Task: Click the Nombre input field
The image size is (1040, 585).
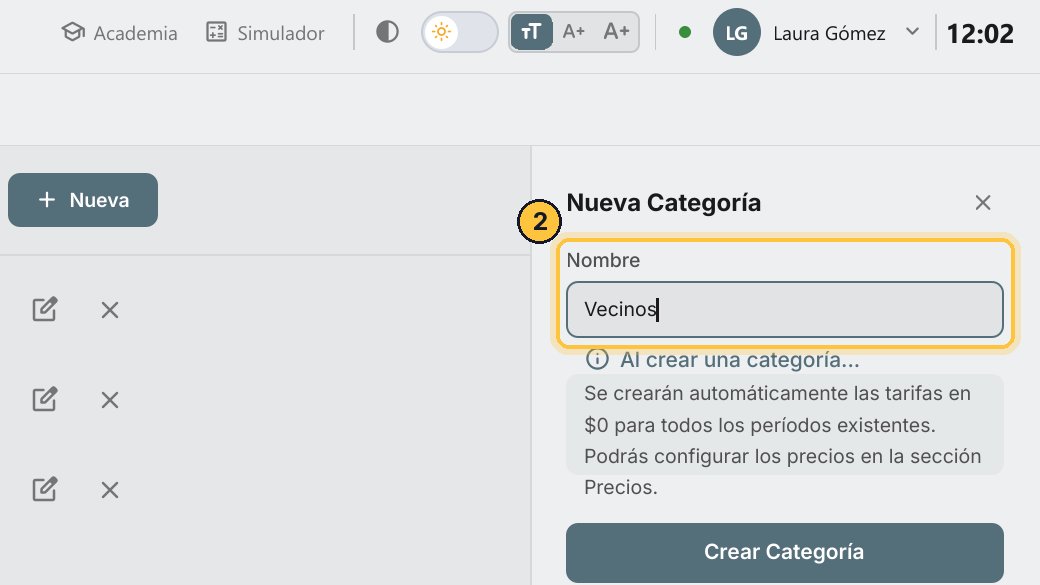Action: pyautogui.click(x=785, y=309)
